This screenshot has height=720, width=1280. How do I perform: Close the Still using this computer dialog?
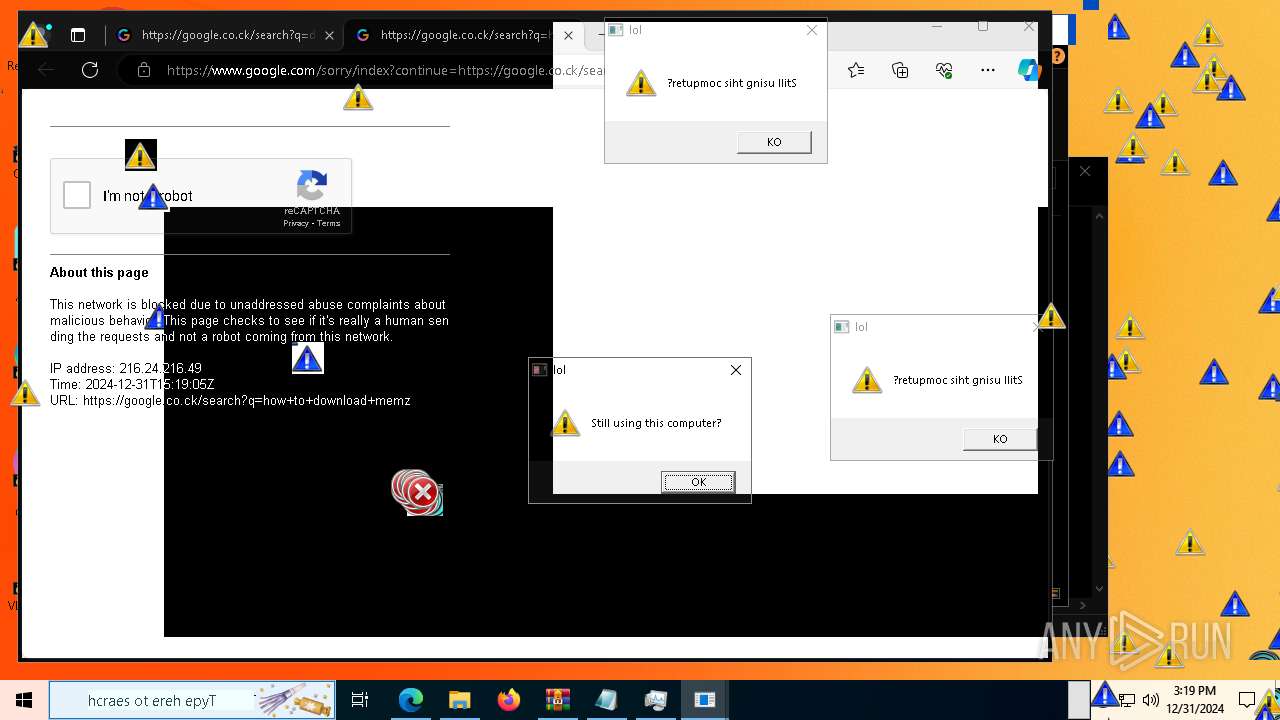[736, 370]
